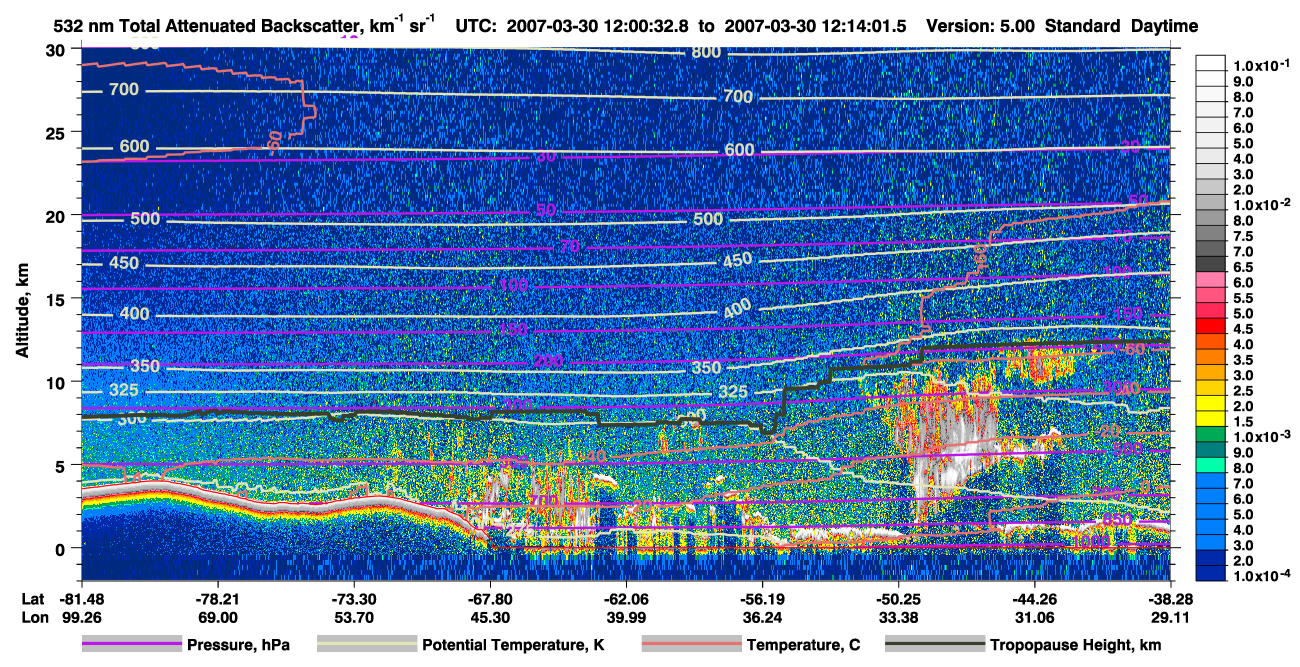Click the altitude axis tick label '10'
Image resolution: width=1300 pixels, height=667 pixels.
tap(56, 382)
